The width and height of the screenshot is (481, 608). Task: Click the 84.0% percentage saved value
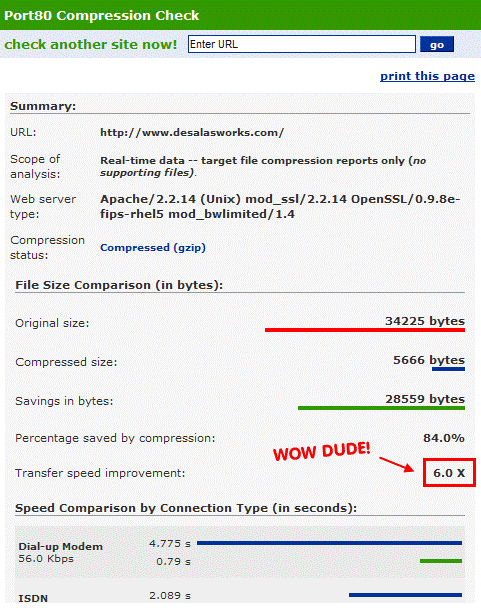(x=444, y=438)
